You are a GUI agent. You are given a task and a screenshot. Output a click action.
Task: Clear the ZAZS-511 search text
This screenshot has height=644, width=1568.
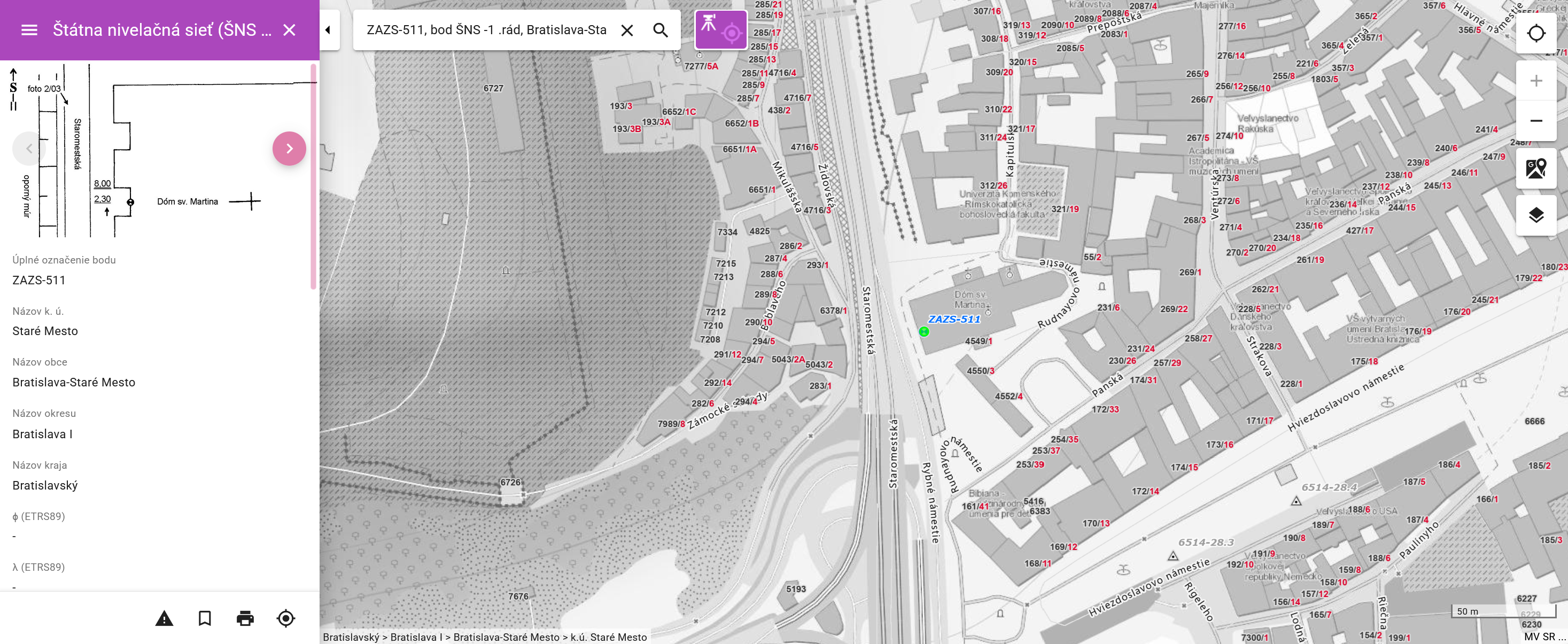[x=627, y=30]
